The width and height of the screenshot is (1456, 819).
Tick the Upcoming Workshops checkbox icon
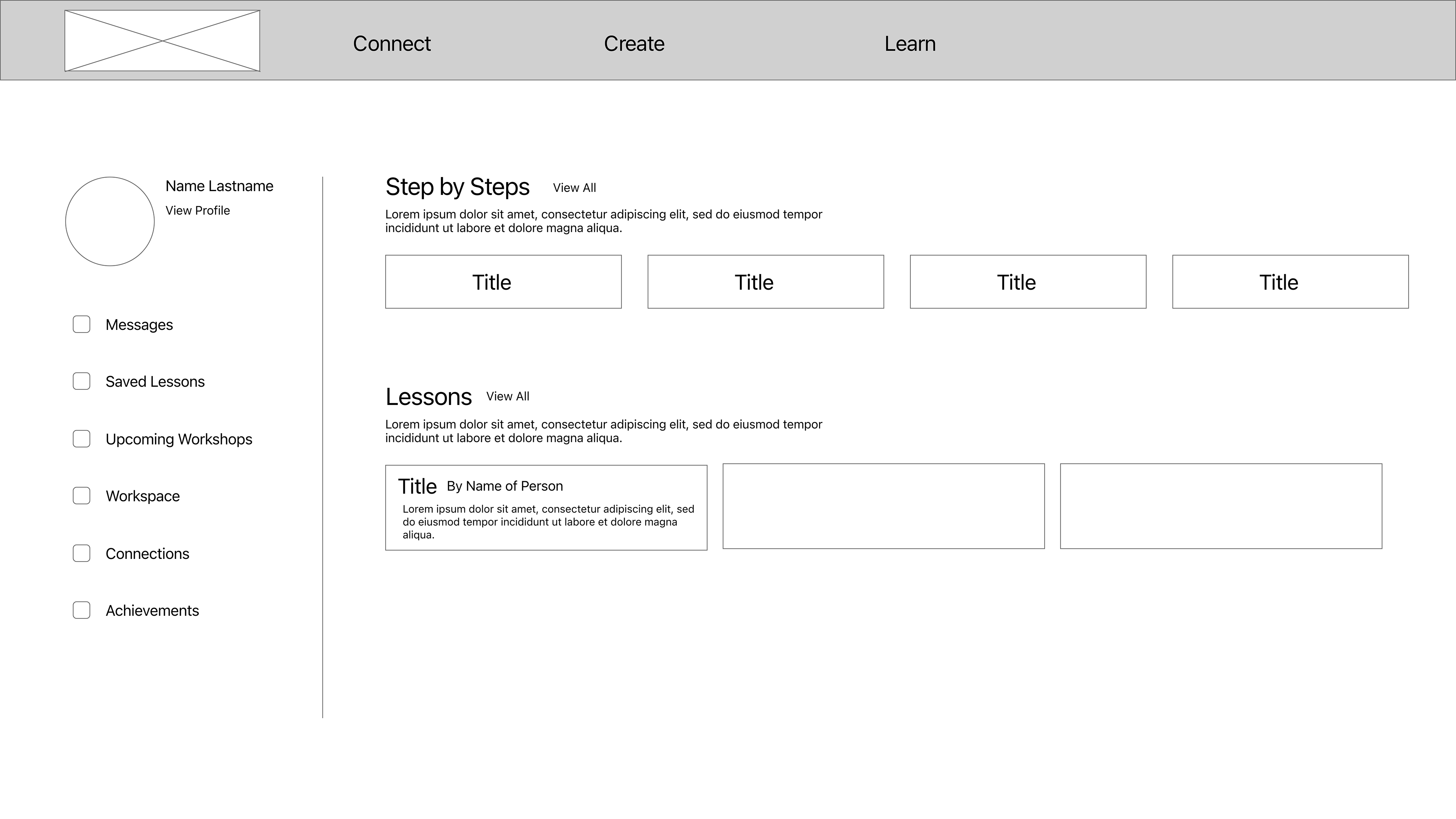point(82,439)
